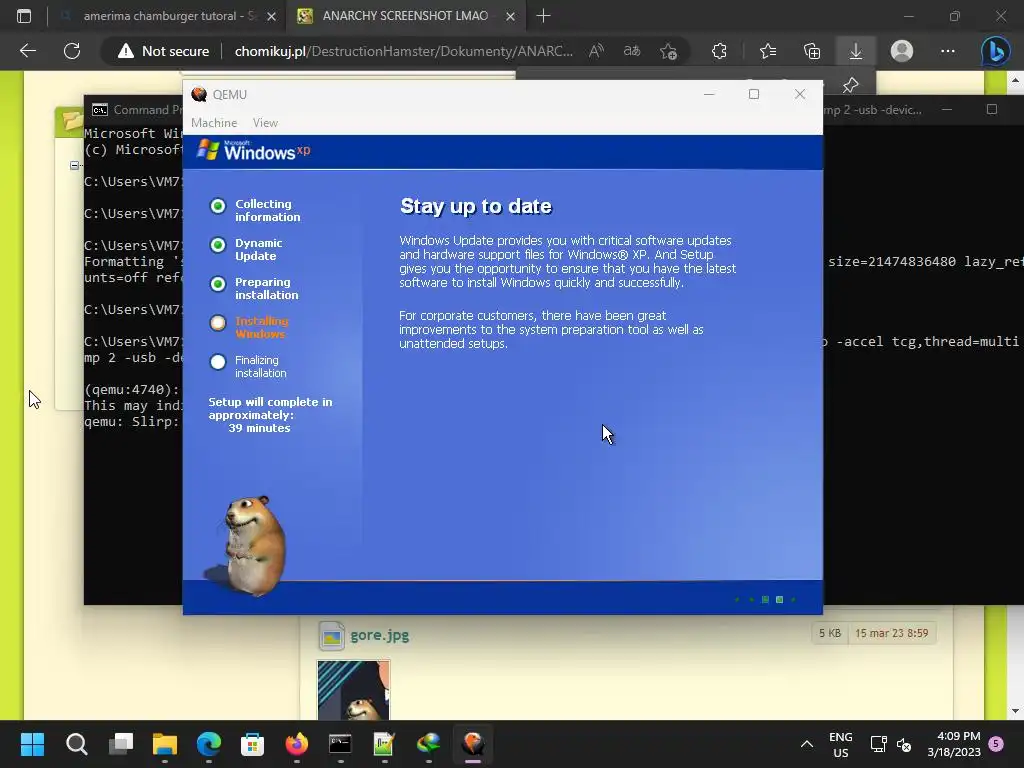Click the Not secure warning indicator
The height and width of the screenshot is (768, 1024).
[164, 51]
